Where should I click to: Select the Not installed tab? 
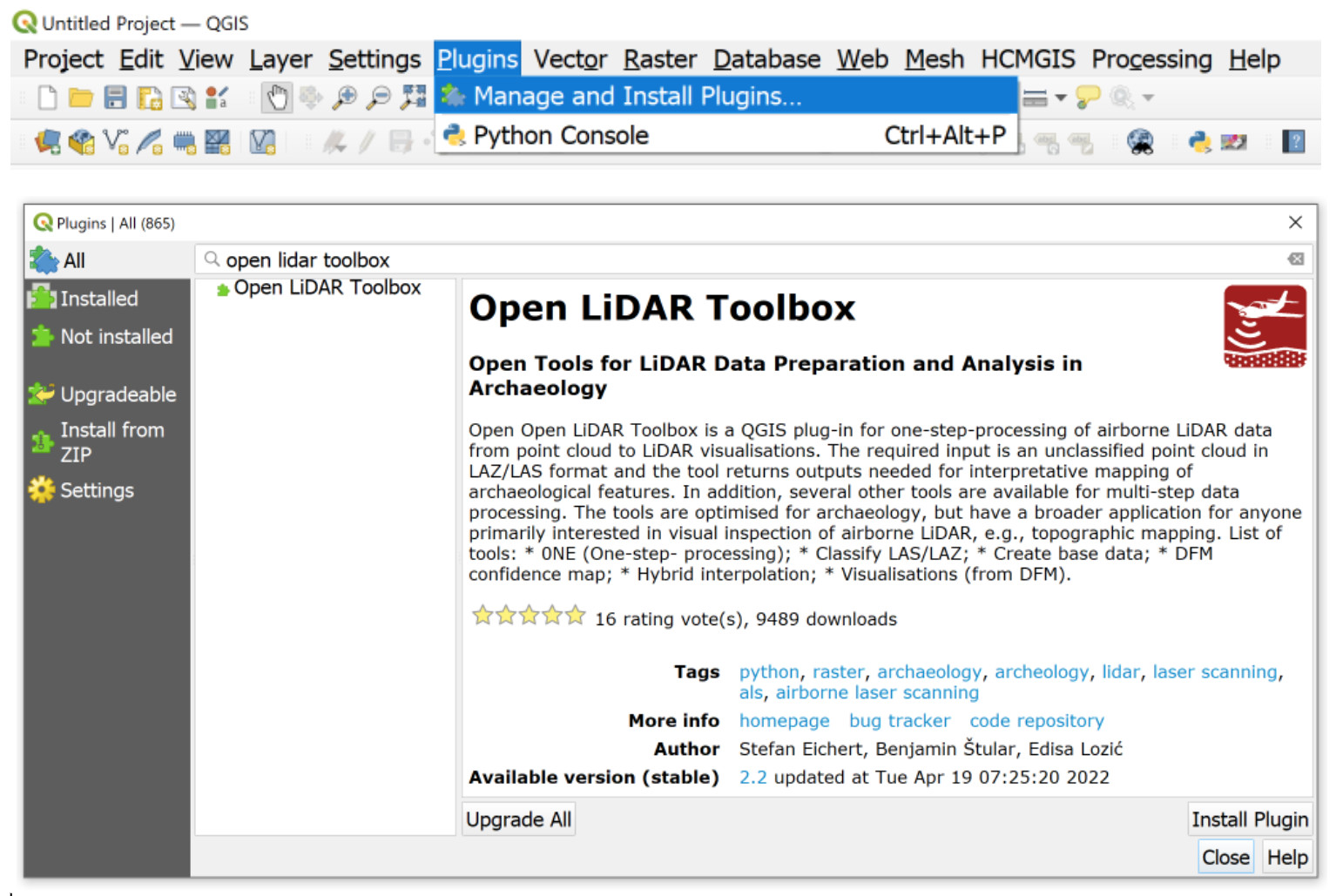(x=108, y=336)
